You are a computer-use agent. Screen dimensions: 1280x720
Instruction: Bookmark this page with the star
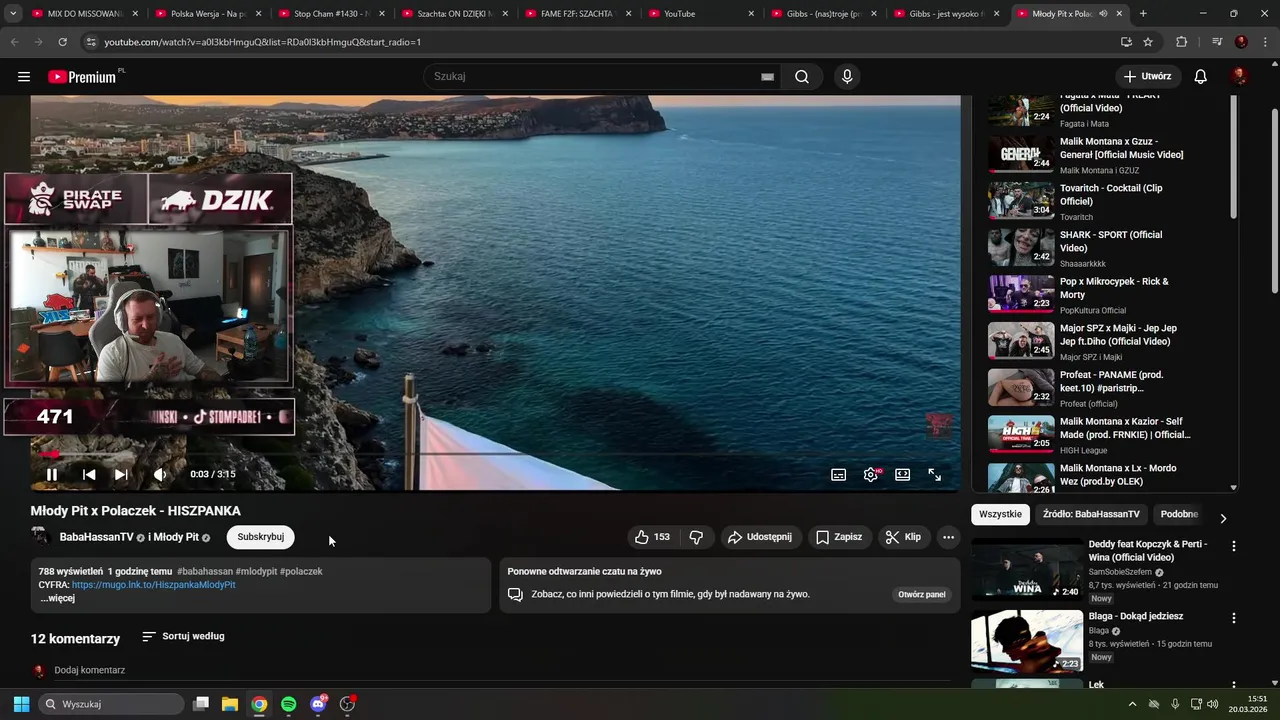[1148, 42]
